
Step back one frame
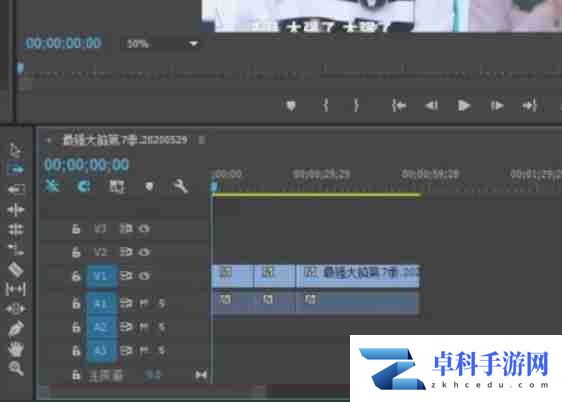click(431, 106)
